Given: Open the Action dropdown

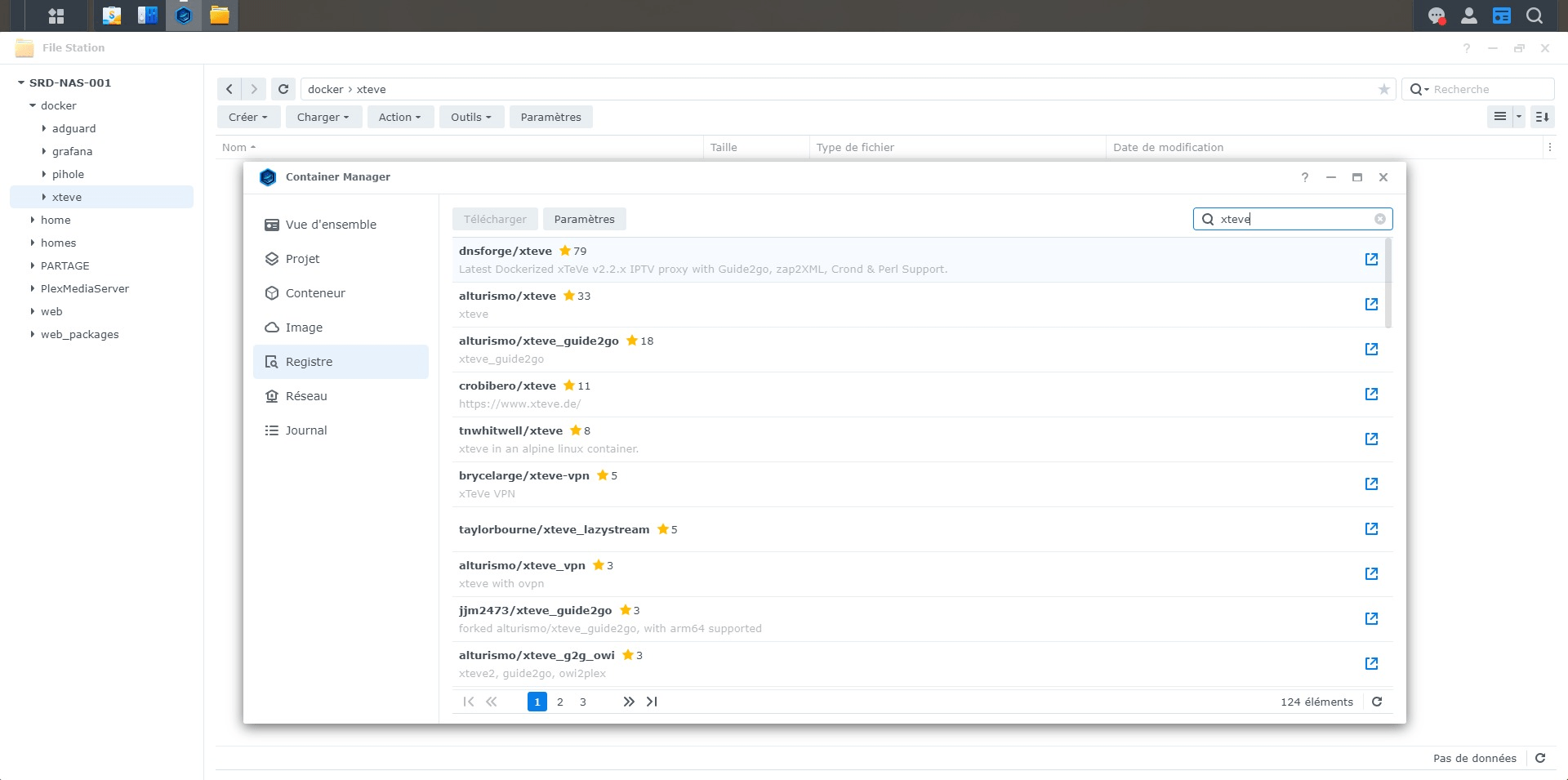Looking at the screenshot, I should tap(399, 117).
